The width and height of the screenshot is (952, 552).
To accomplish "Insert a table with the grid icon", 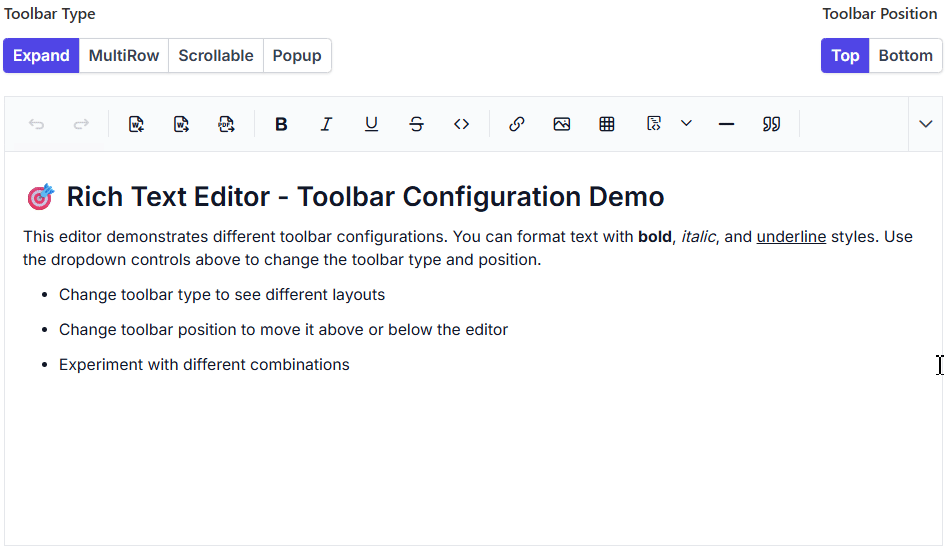I will pyautogui.click(x=607, y=124).
